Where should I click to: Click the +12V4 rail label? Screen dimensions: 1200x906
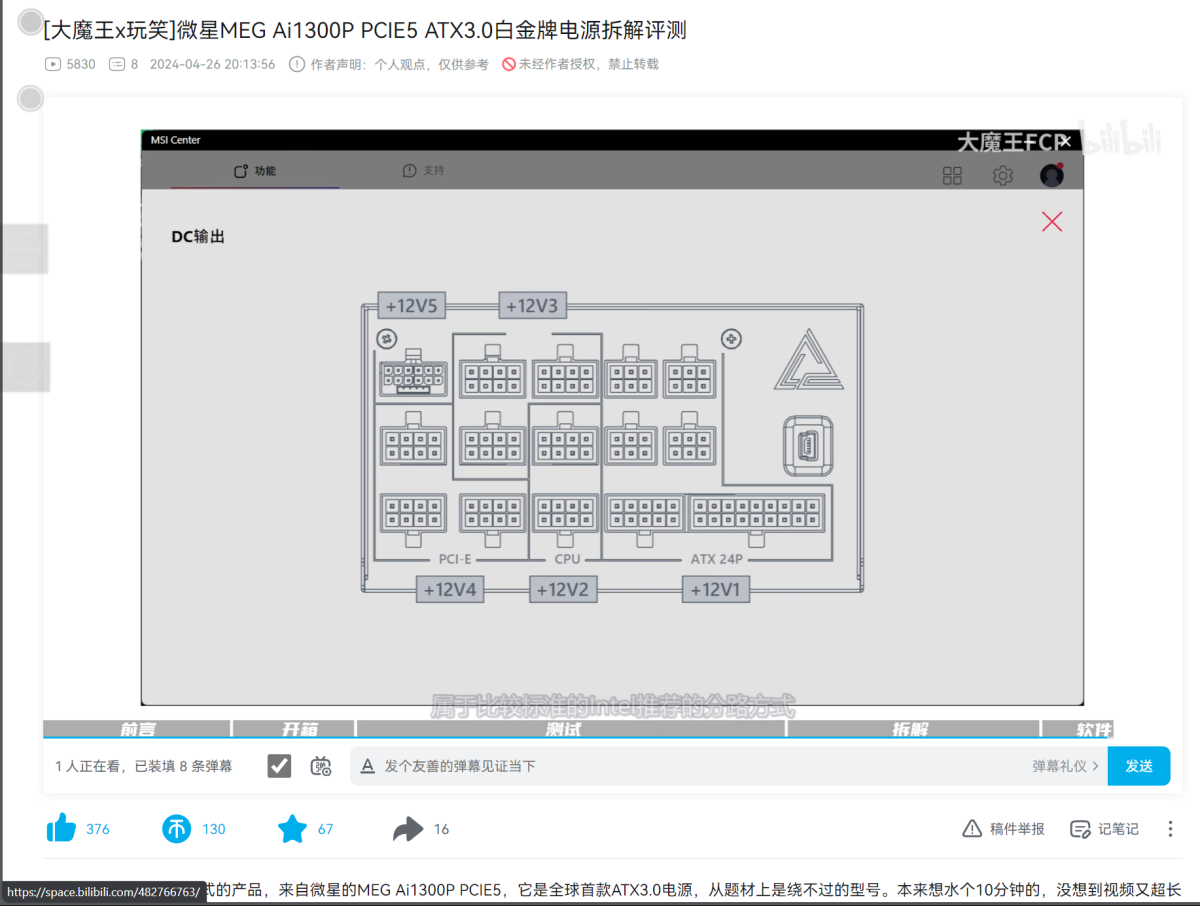tap(450, 590)
